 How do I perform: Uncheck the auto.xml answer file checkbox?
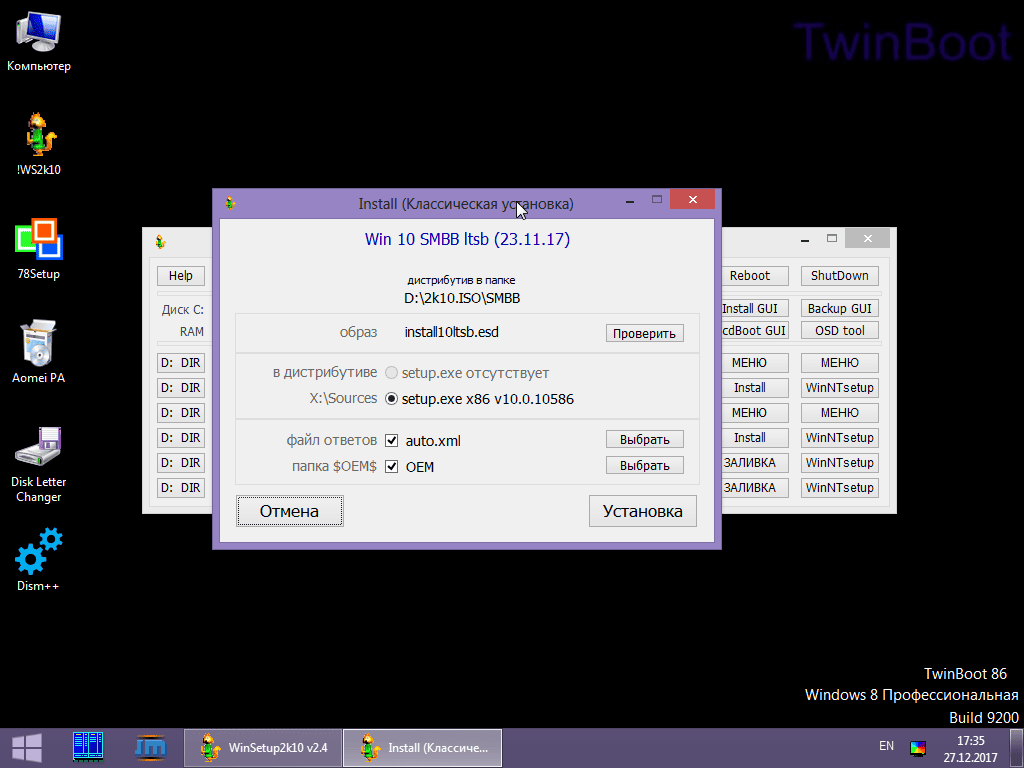click(x=392, y=440)
